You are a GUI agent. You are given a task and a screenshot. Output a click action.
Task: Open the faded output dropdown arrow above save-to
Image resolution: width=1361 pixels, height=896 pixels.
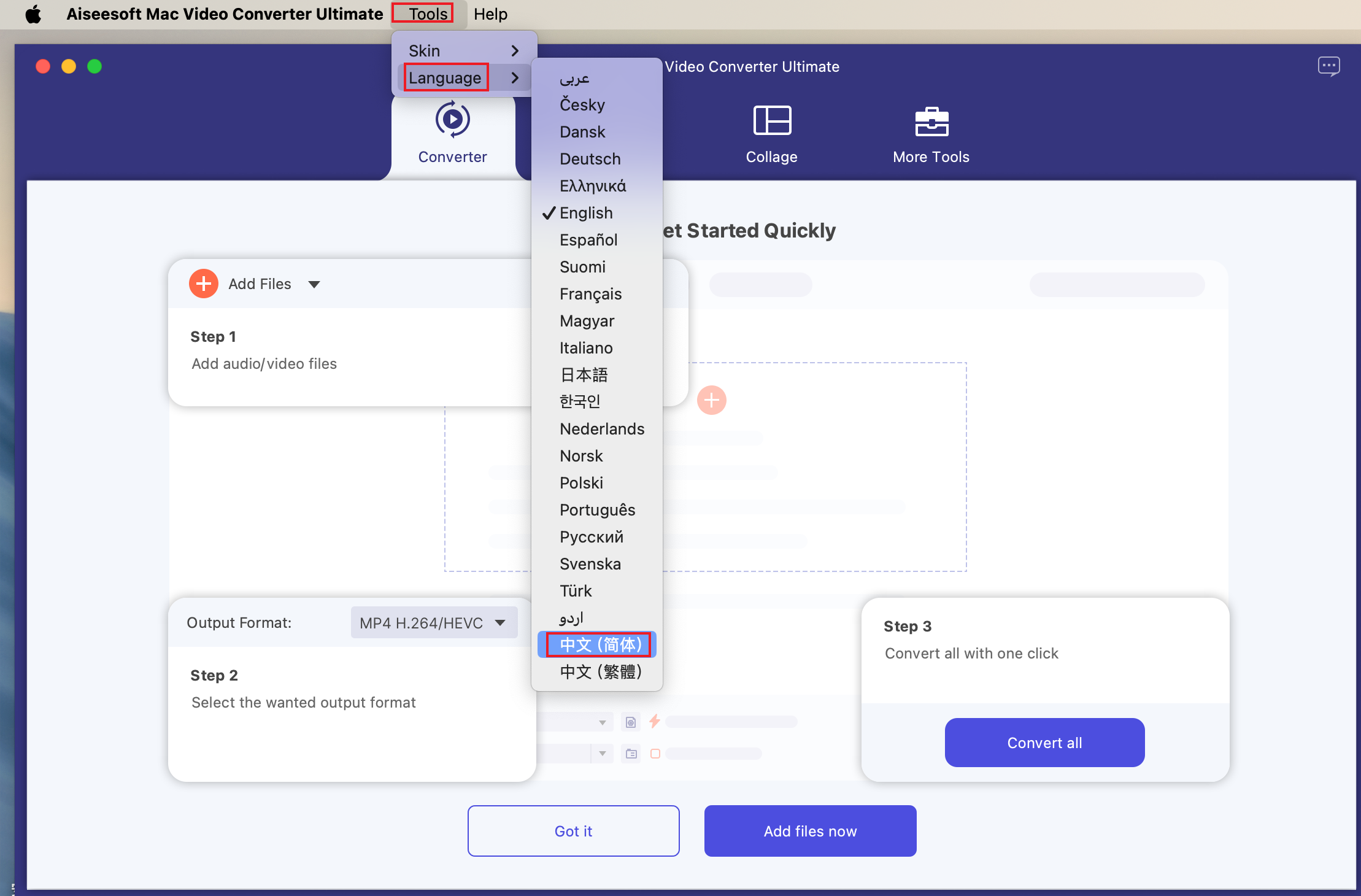coord(602,722)
